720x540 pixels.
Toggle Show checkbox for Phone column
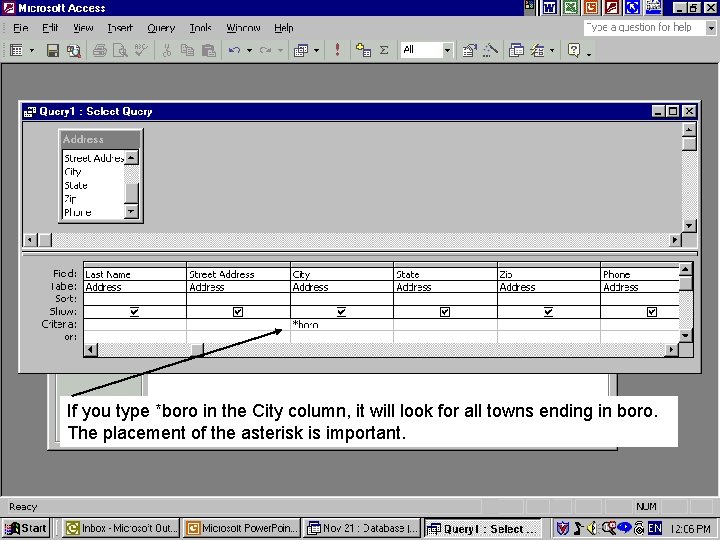pos(652,312)
